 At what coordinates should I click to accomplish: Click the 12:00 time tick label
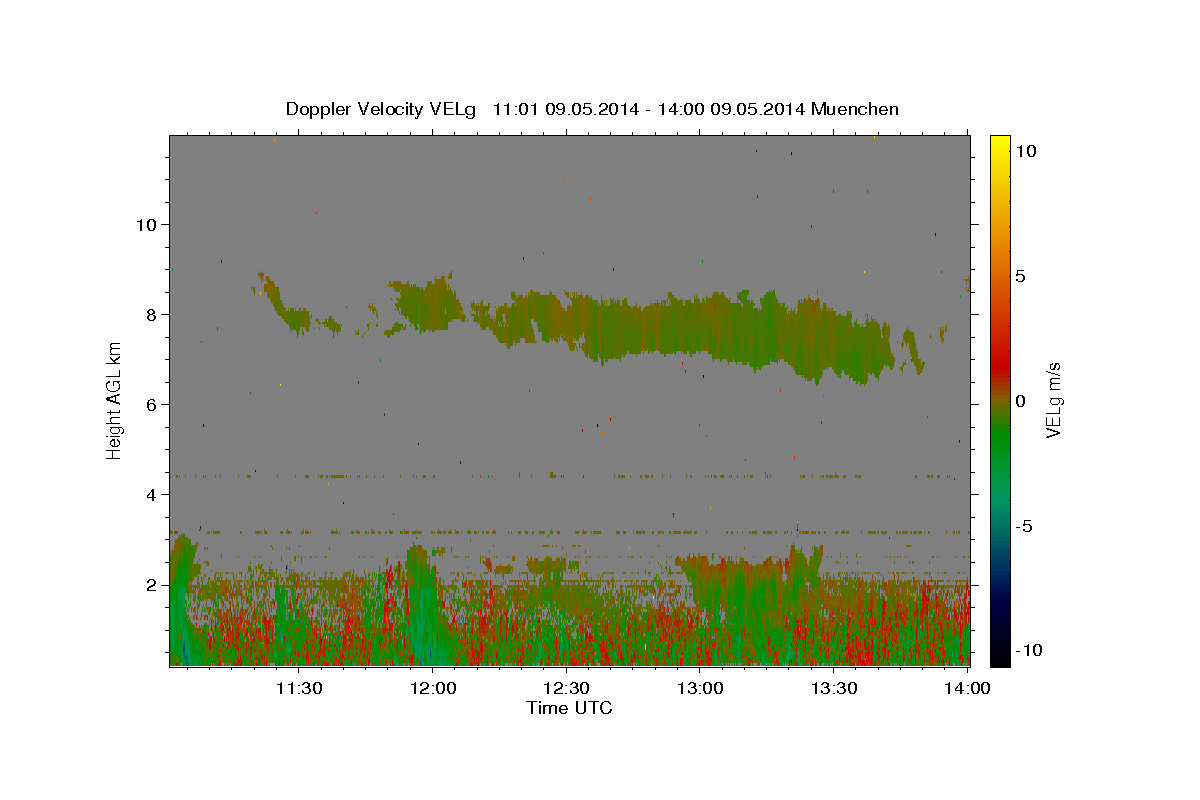[432, 688]
